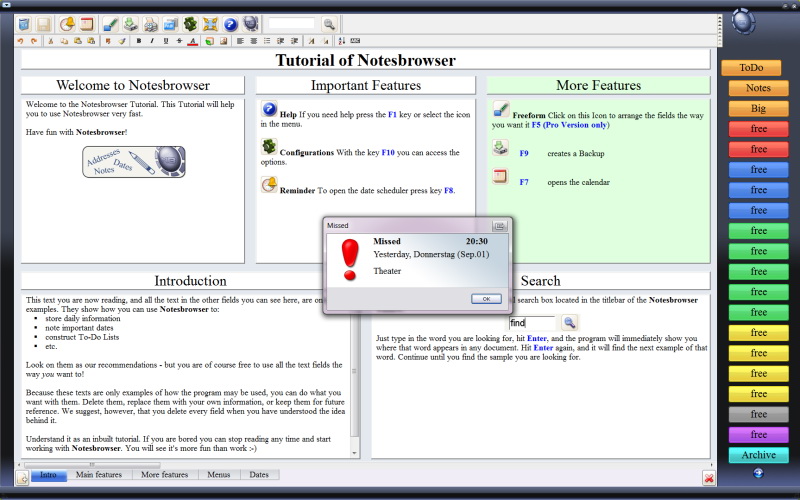800x500 pixels.
Task: Click the new page icon left of tabs
Action: pos(22,478)
